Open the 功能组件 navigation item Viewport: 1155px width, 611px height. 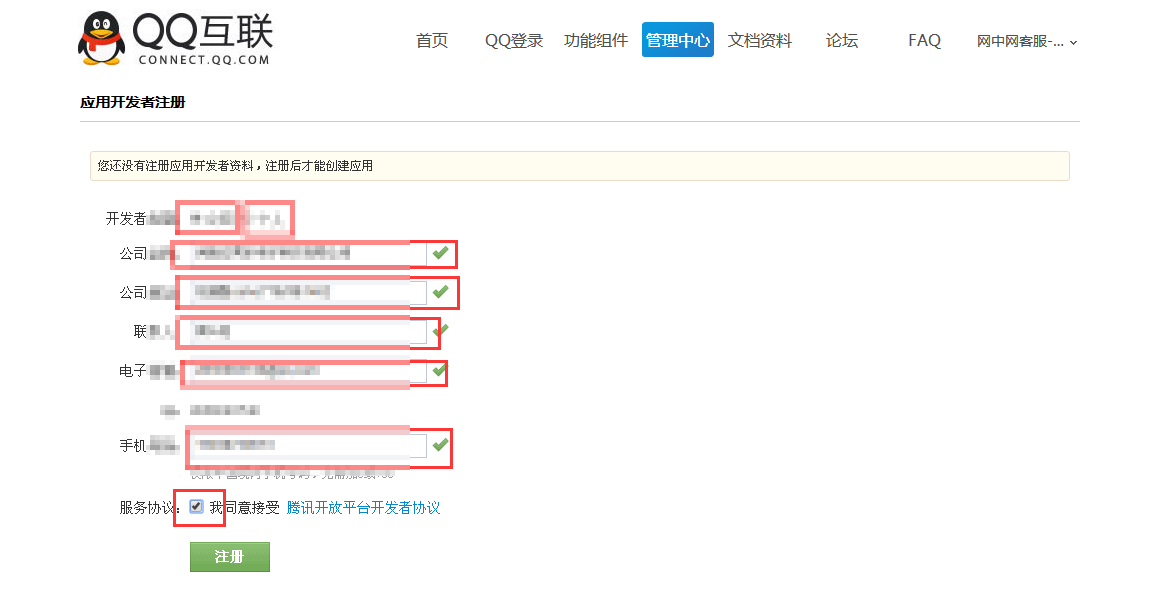[x=596, y=41]
